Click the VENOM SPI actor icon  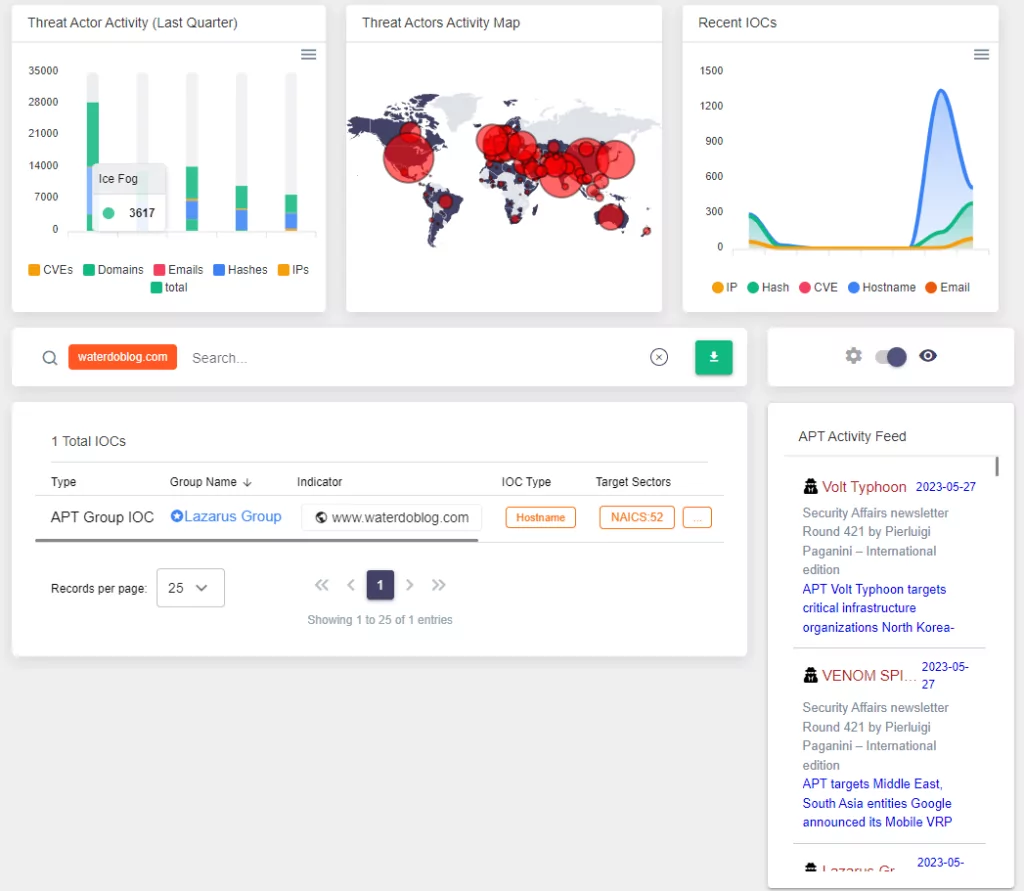pos(810,675)
